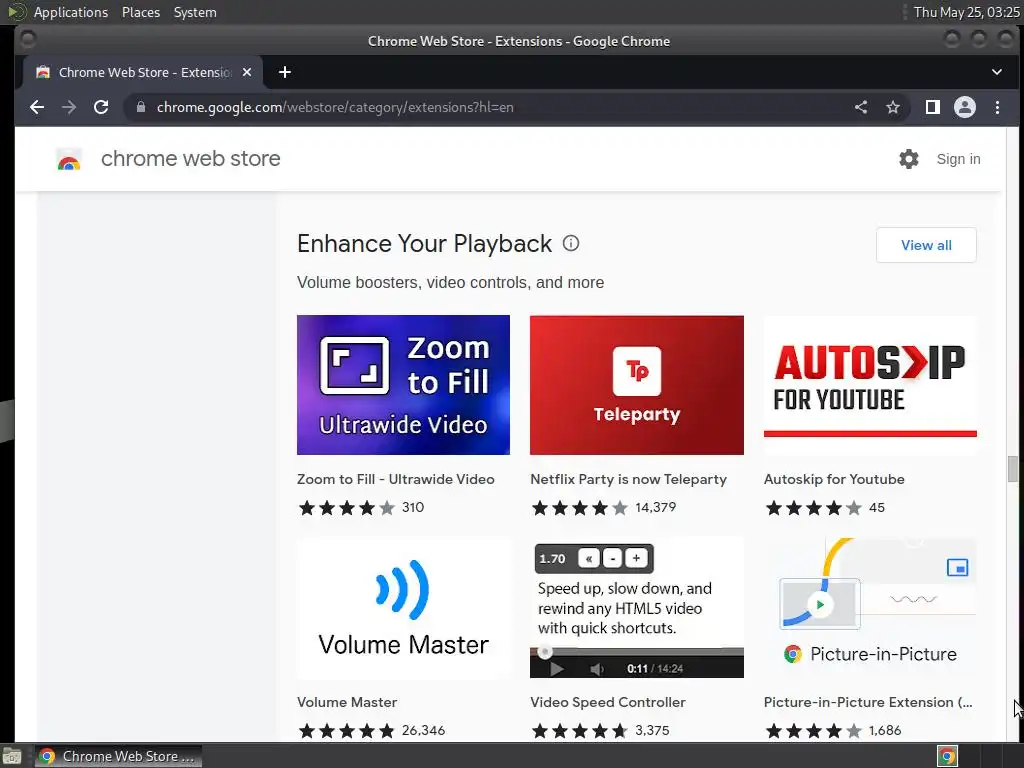Open the Video Speed Controller thumbnail

click(637, 608)
